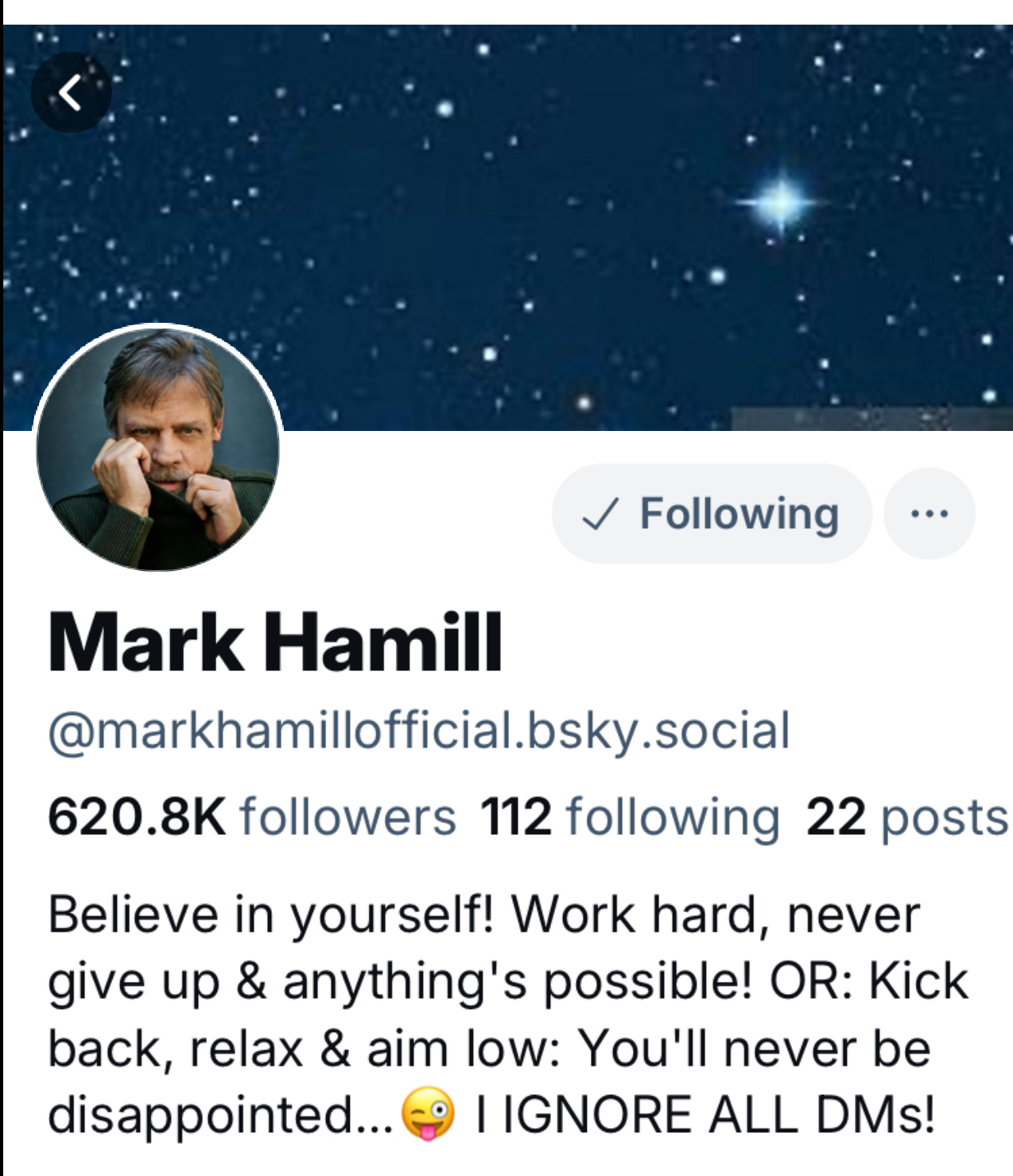Click the bio line starting "back, relax"
Viewport: 1013px width, 1176px height.
point(488,1048)
